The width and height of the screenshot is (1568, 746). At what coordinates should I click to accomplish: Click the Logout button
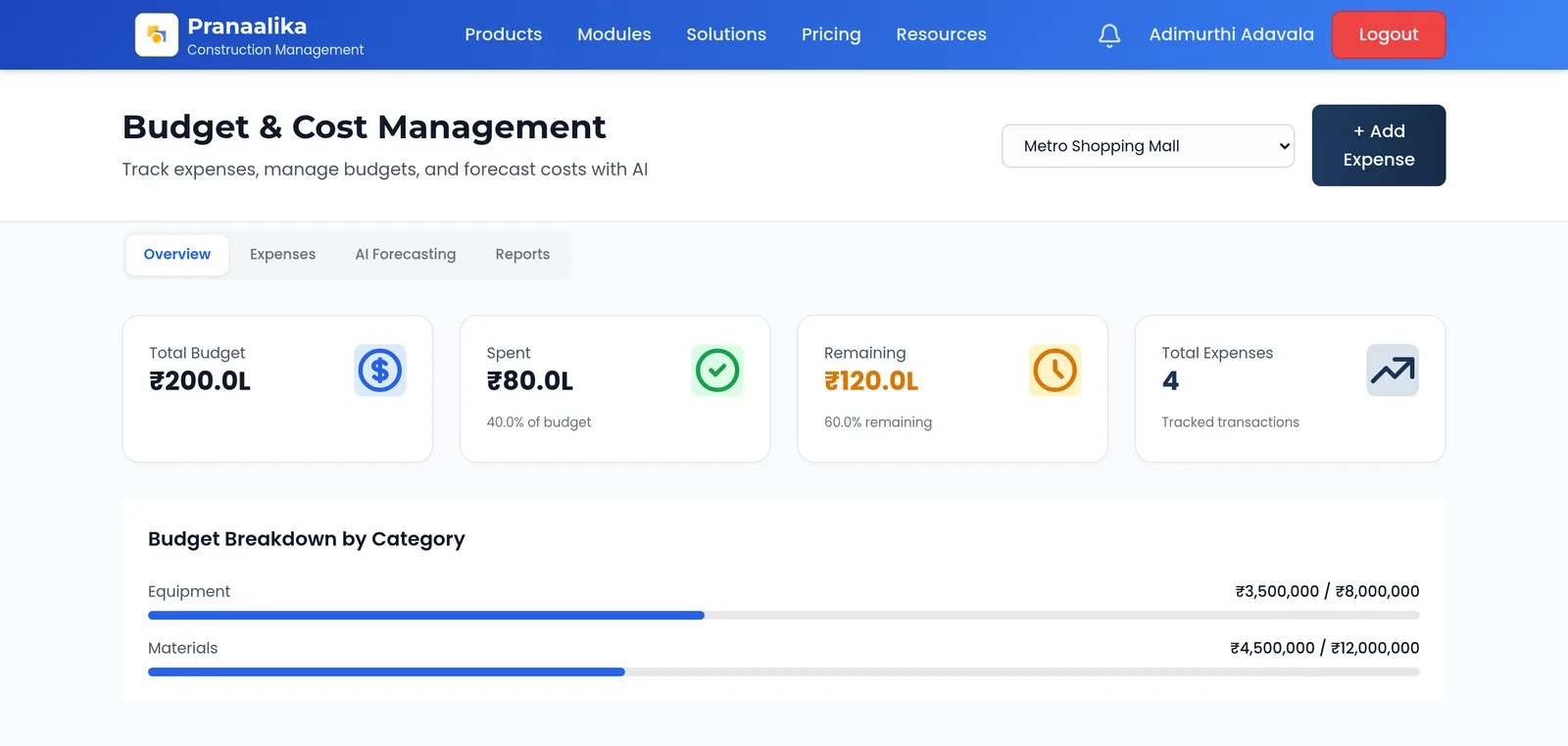coord(1389,35)
